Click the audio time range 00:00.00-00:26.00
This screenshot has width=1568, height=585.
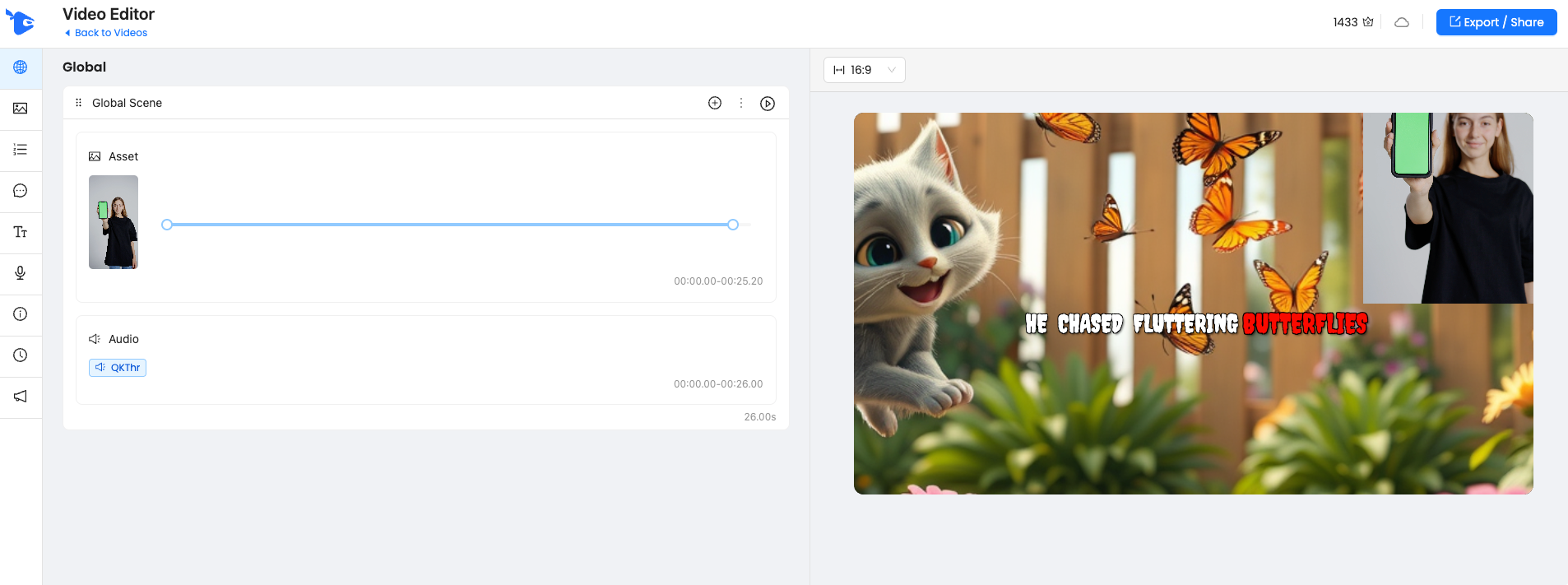pos(718,384)
